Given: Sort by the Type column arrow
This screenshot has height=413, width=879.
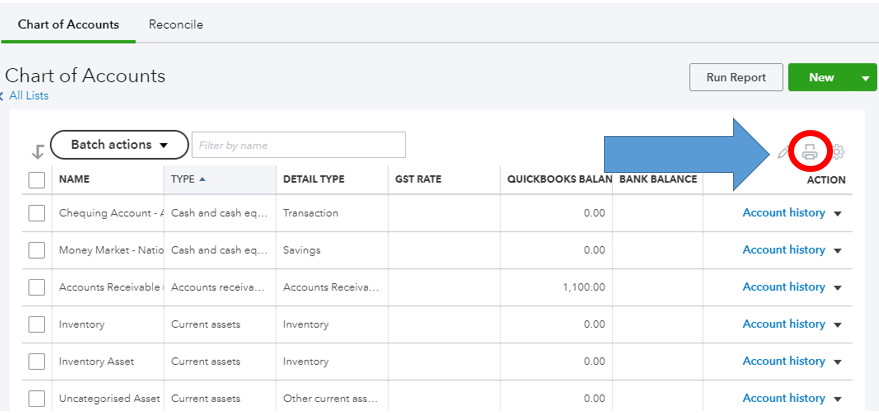Looking at the screenshot, I should [203, 180].
